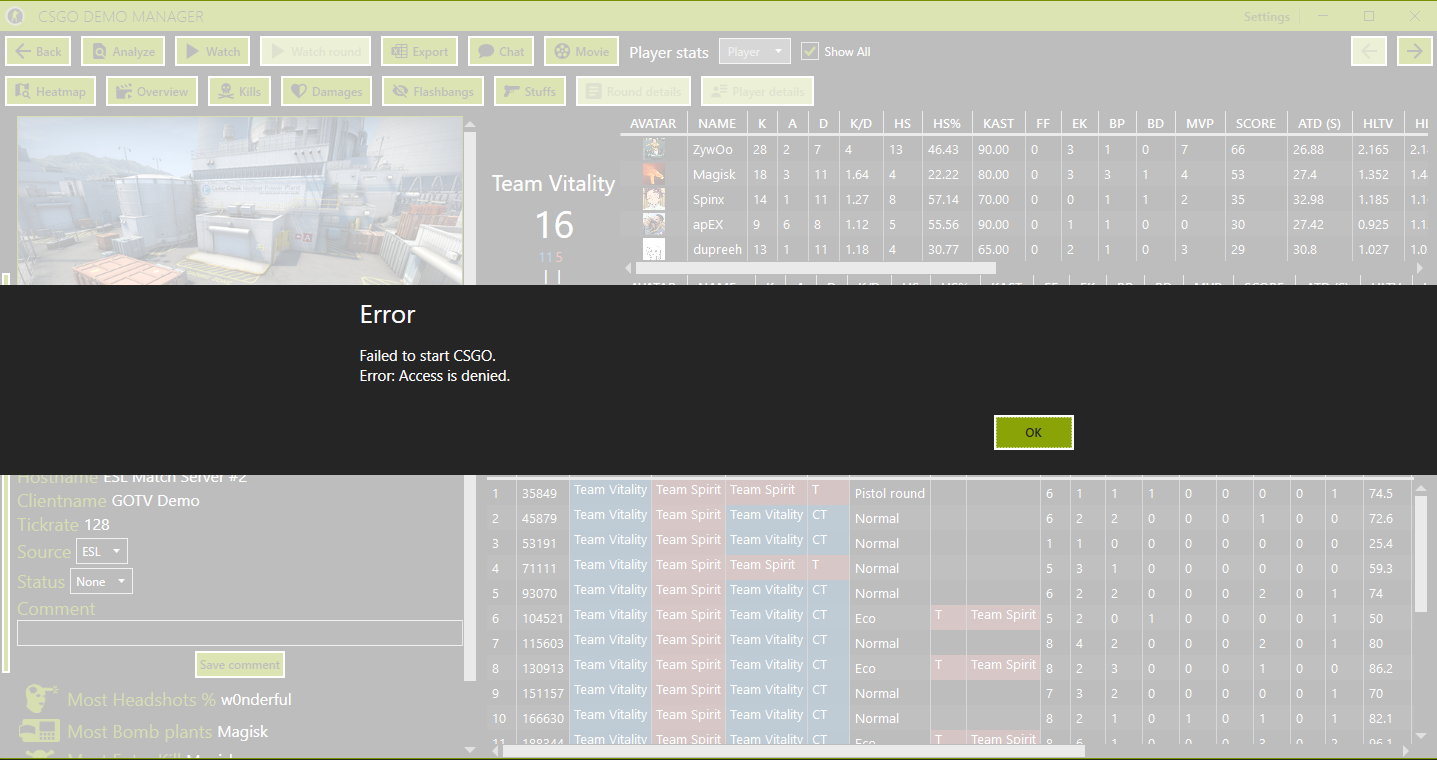Switch to the Overview tab

(x=151, y=90)
